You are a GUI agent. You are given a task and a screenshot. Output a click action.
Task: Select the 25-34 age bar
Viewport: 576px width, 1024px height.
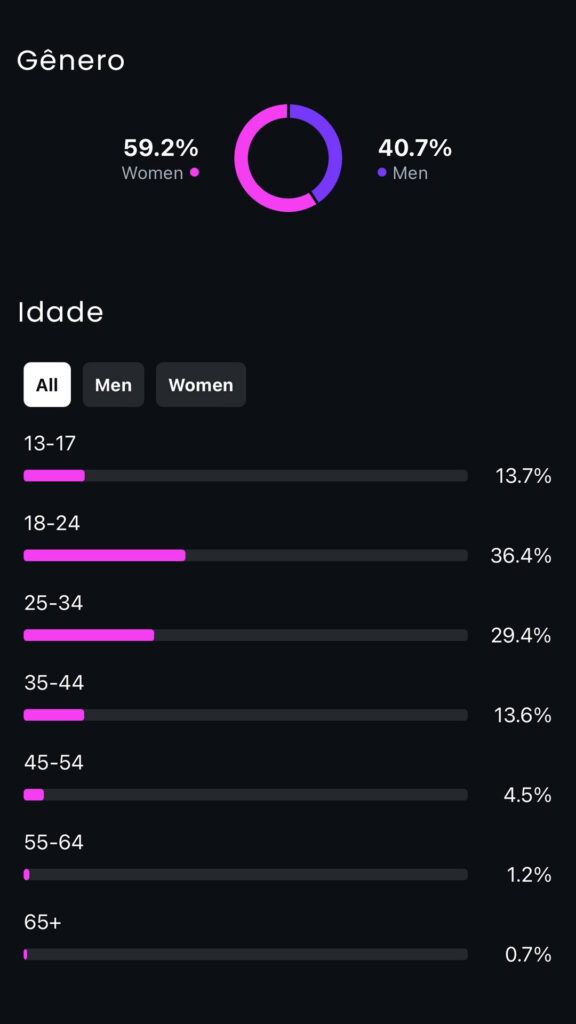pyautogui.click(x=246, y=635)
